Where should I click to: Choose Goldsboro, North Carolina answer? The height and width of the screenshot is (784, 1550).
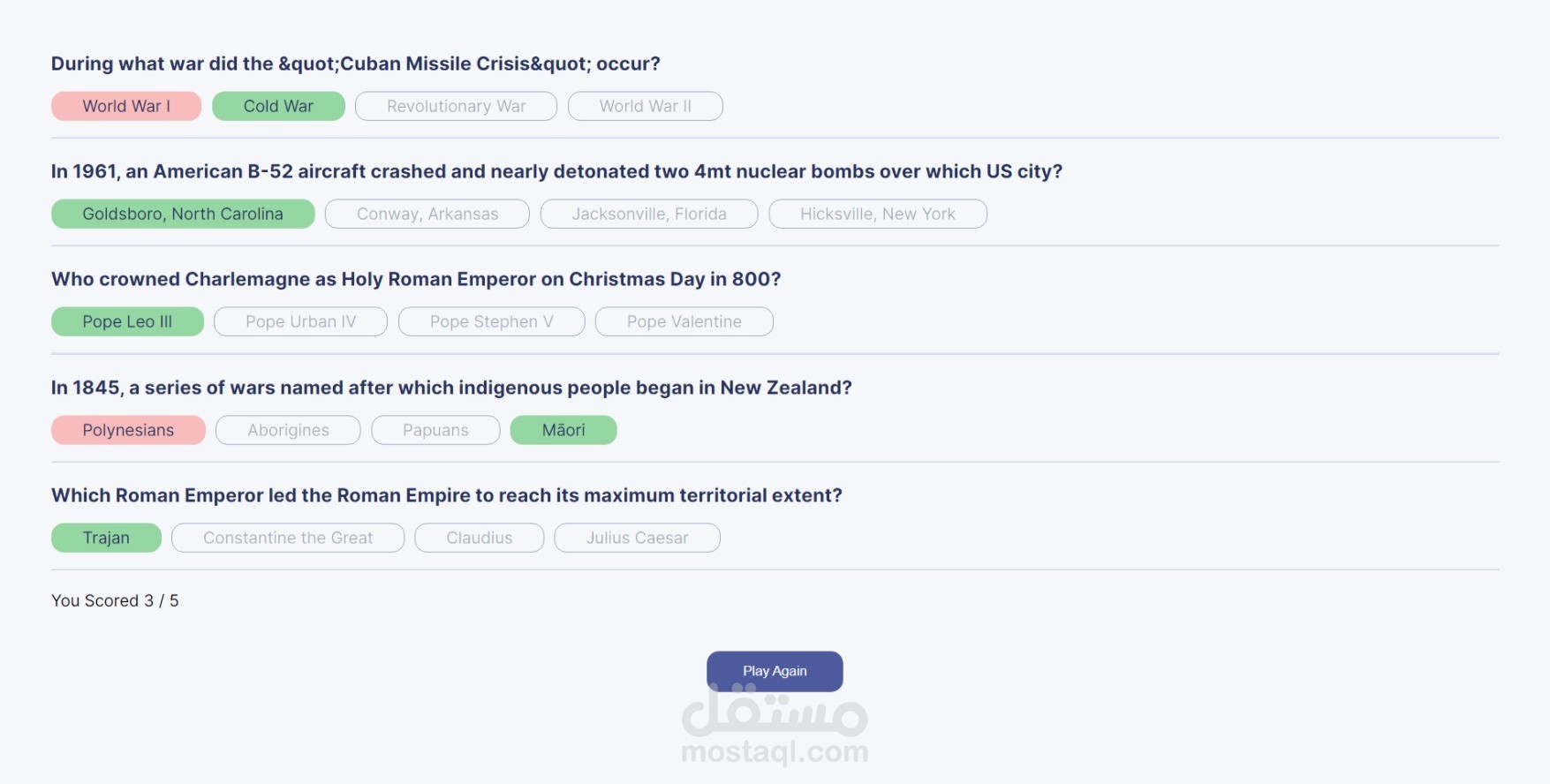183,214
